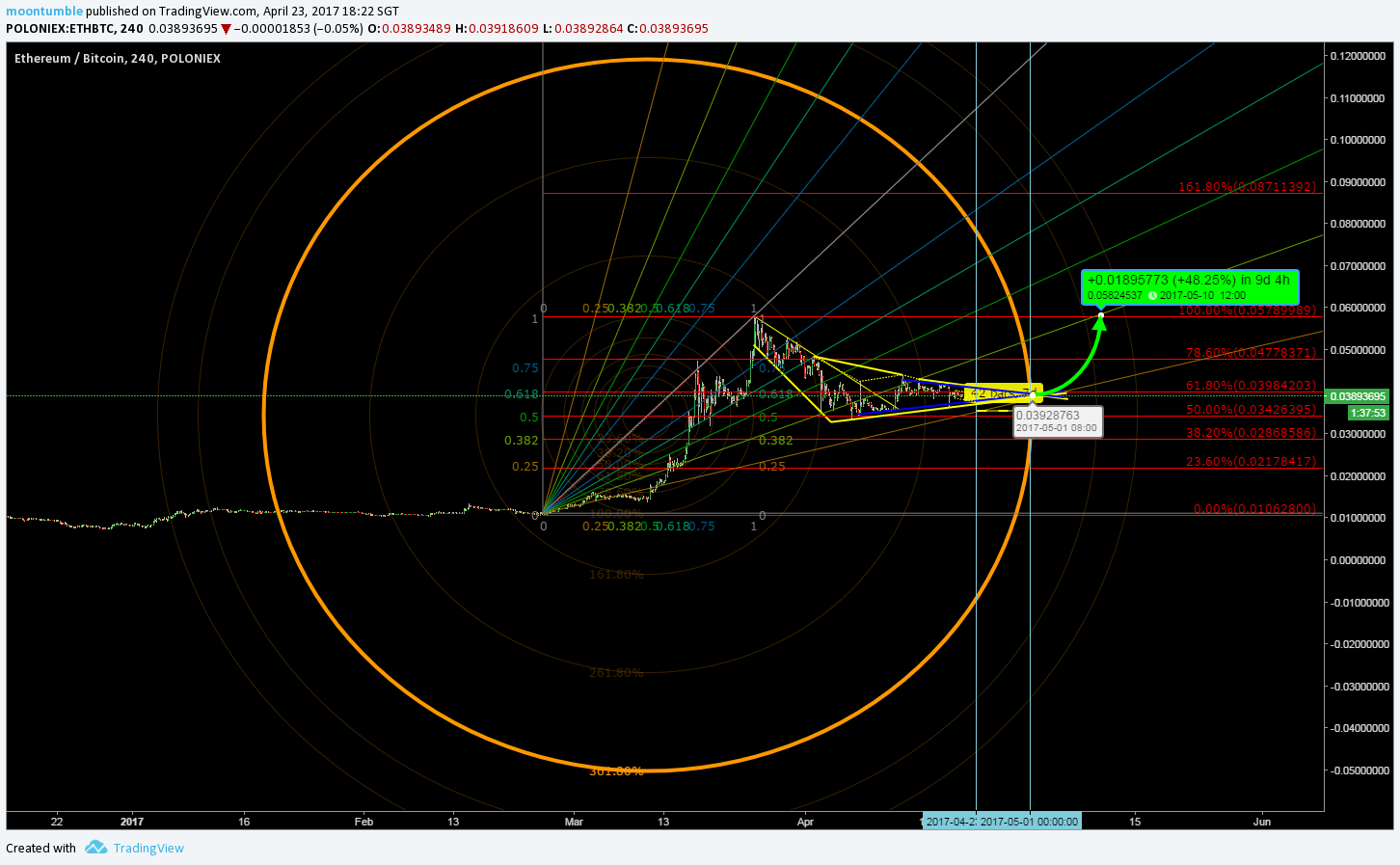
Task: Click the green +48.25% price projection label
Action: (x=1190, y=287)
